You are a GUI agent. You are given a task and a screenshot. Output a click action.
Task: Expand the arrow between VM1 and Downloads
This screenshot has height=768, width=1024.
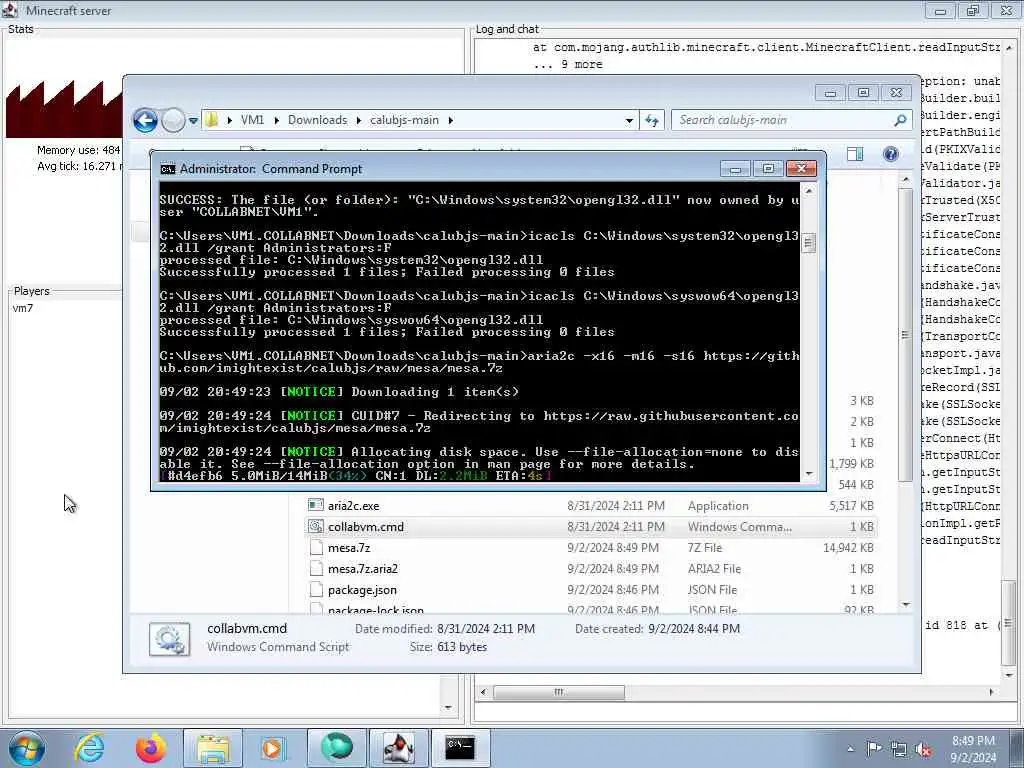pos(276,120)
